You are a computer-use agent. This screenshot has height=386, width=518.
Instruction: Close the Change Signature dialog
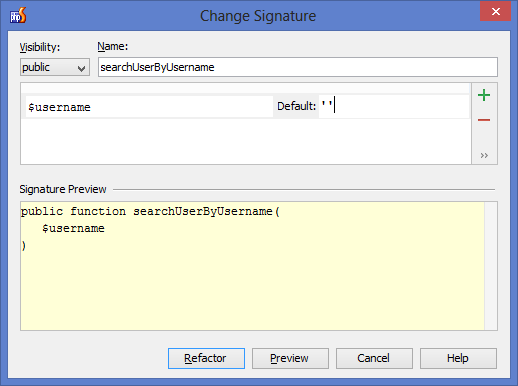[495, 12]
